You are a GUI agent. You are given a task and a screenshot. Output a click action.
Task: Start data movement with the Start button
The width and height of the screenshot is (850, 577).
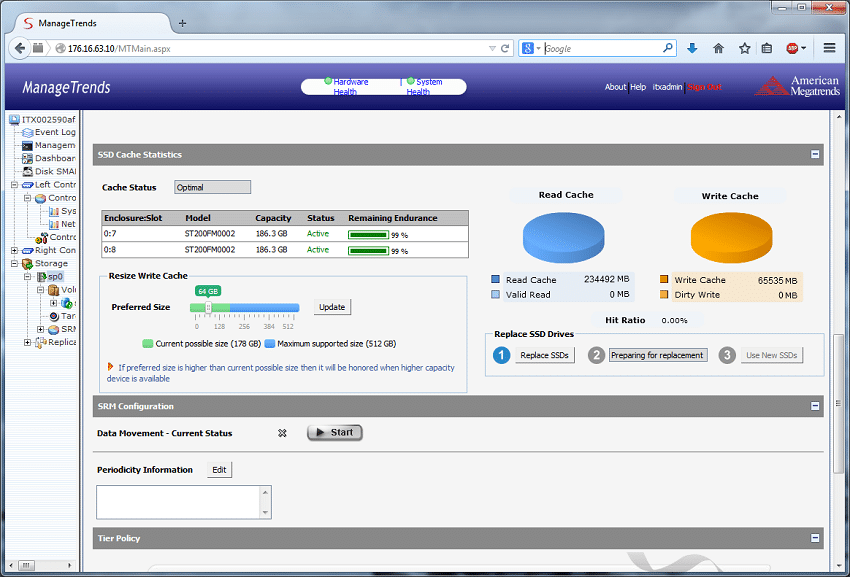tap(335, 433)
